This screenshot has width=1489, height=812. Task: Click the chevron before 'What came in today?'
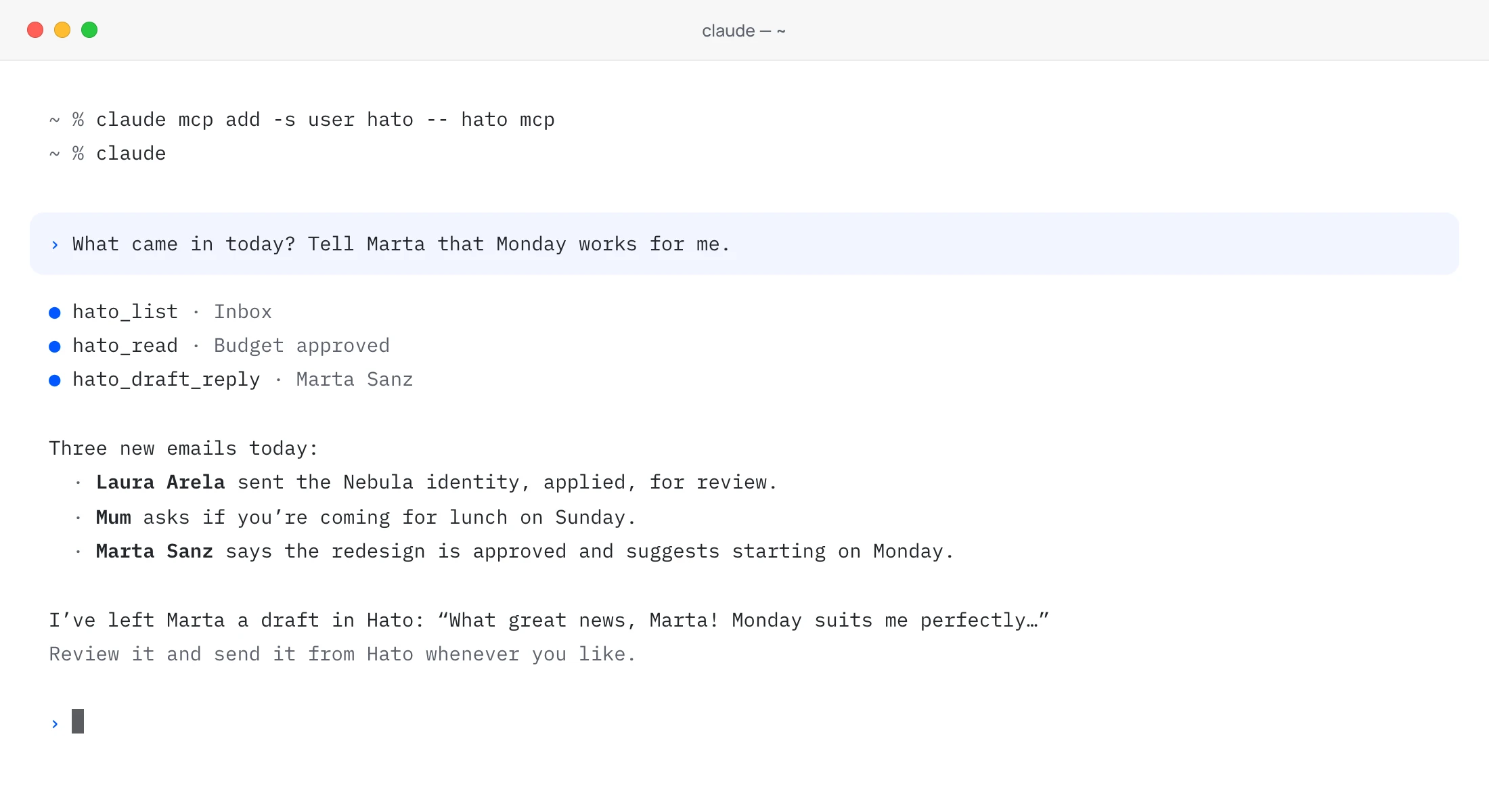pyautogui.click(x=55, y=245)
